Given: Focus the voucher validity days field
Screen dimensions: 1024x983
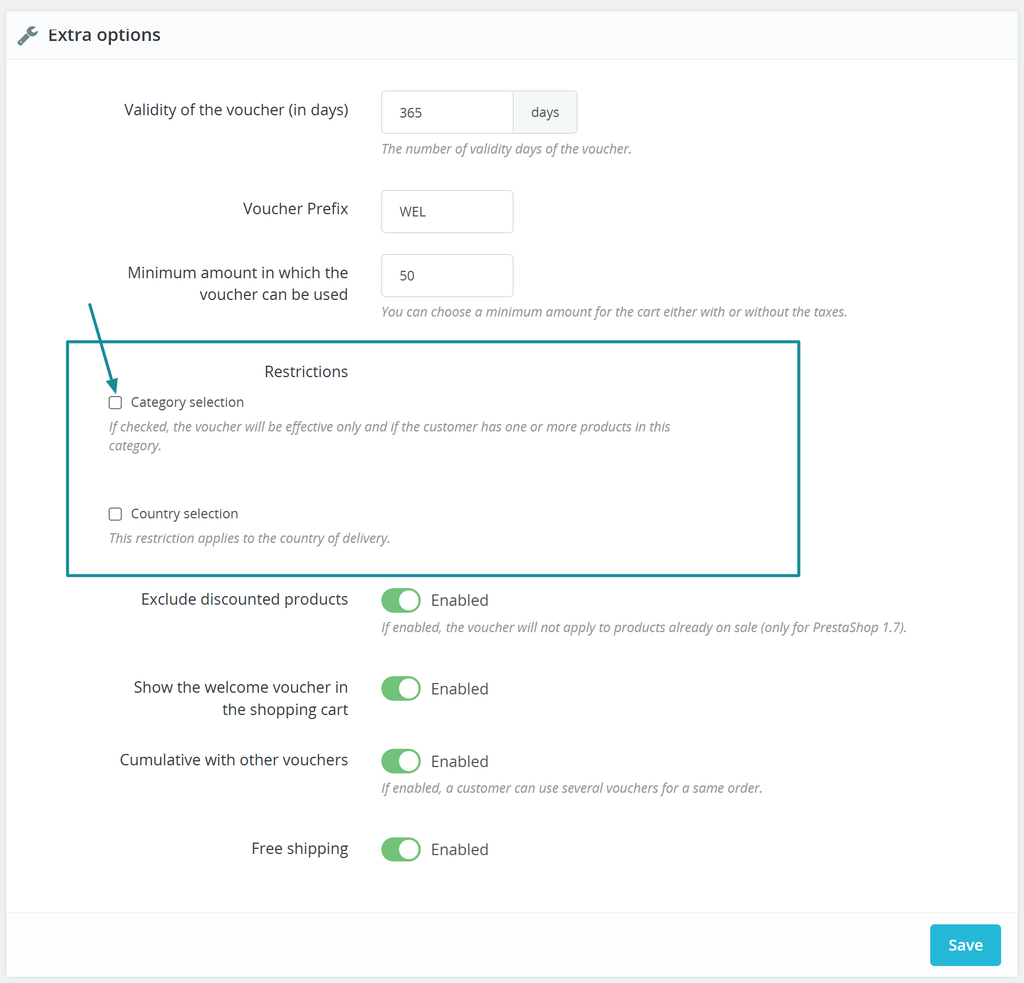Looking at the screenshot, I should click(x=447, y=112).
